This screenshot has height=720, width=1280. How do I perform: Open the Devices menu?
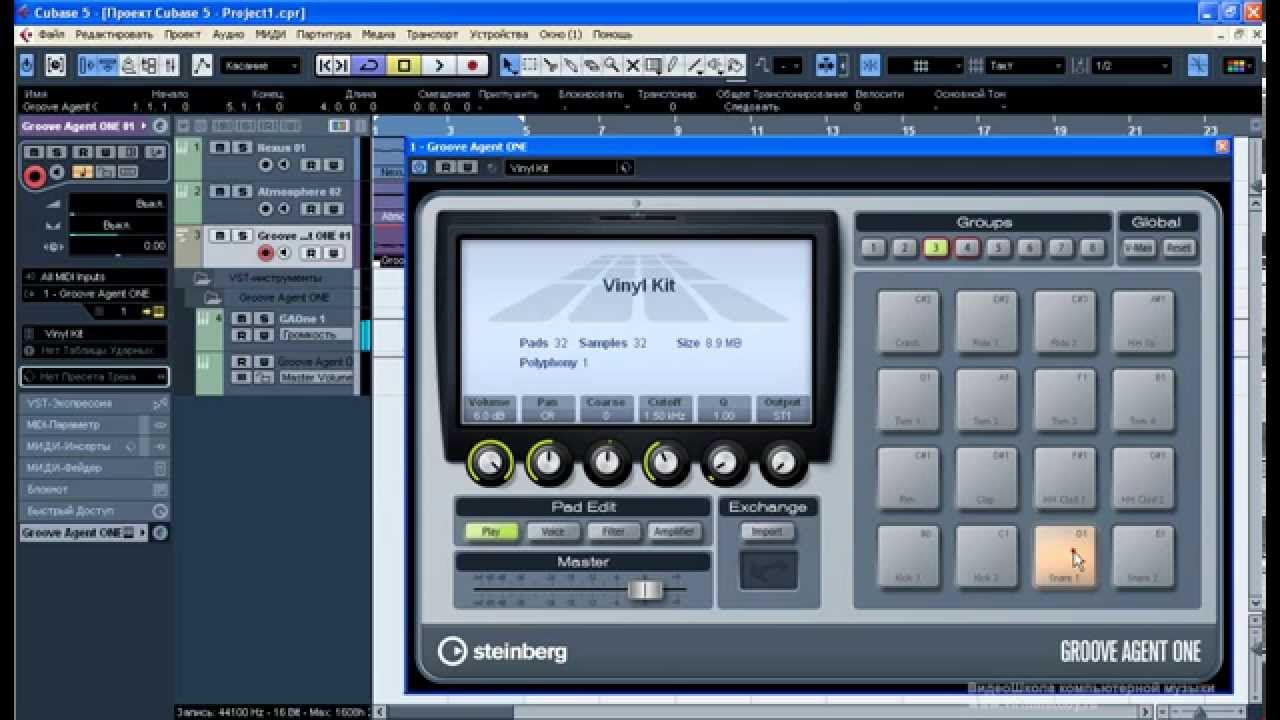tap(498, 34)
